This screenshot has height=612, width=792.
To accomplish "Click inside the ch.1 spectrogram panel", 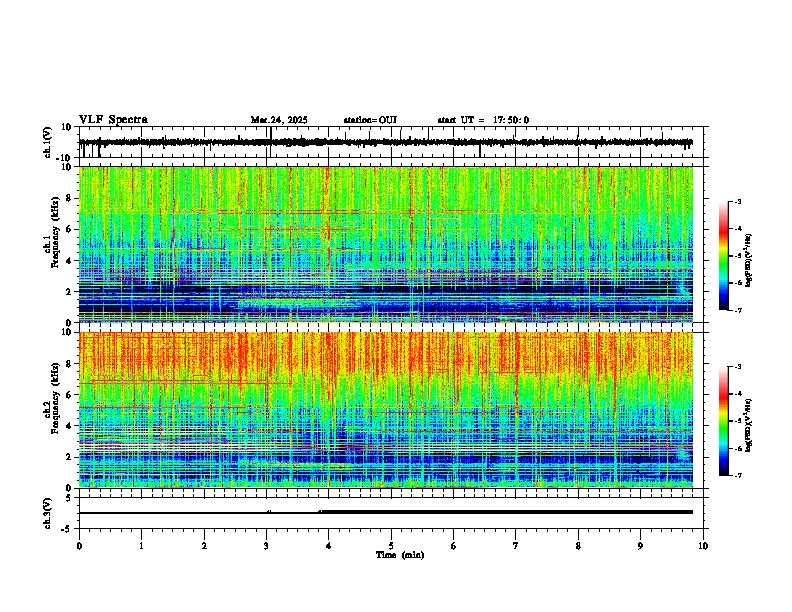I will coord(386,244).
